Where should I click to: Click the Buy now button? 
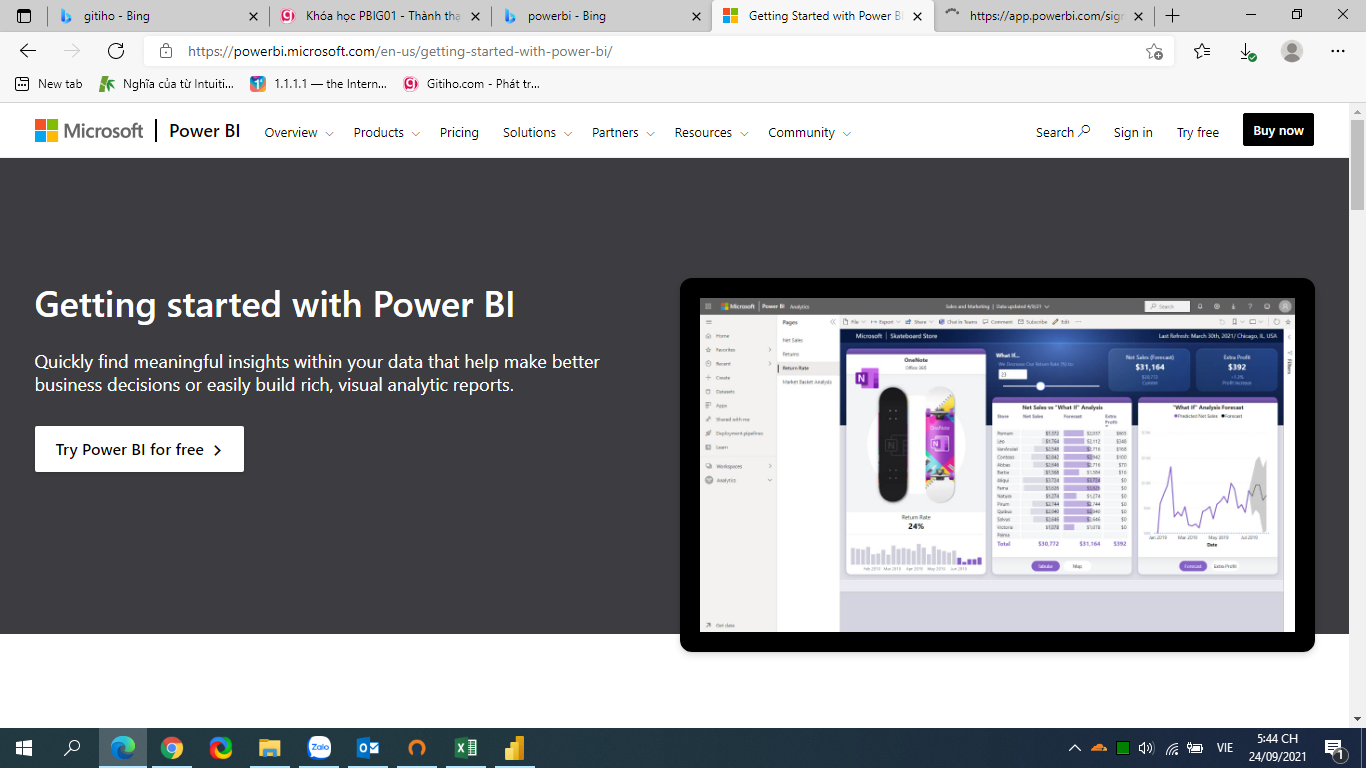coord(1278,130)
